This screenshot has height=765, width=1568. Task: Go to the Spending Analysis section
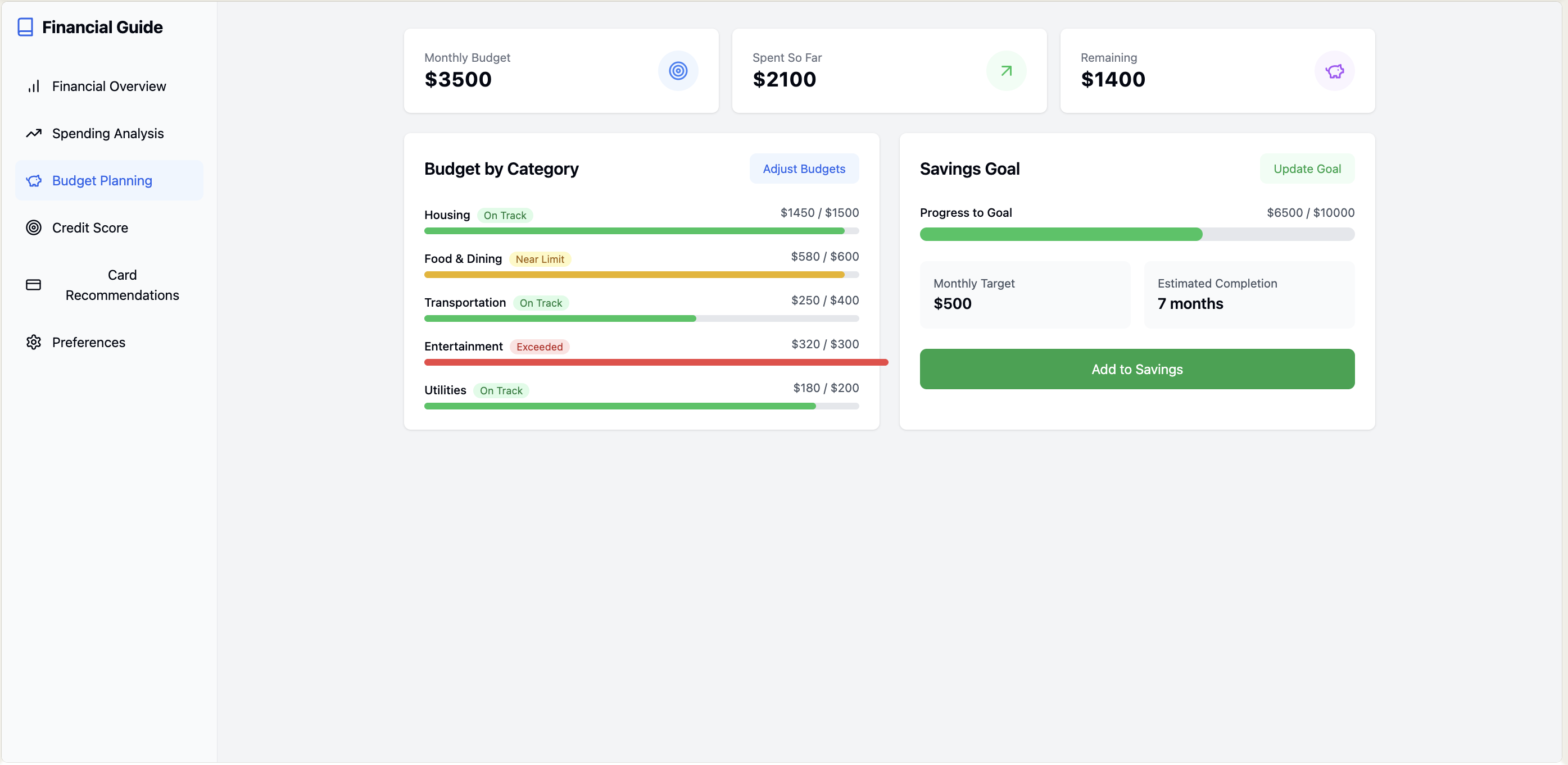pos(108,133)
